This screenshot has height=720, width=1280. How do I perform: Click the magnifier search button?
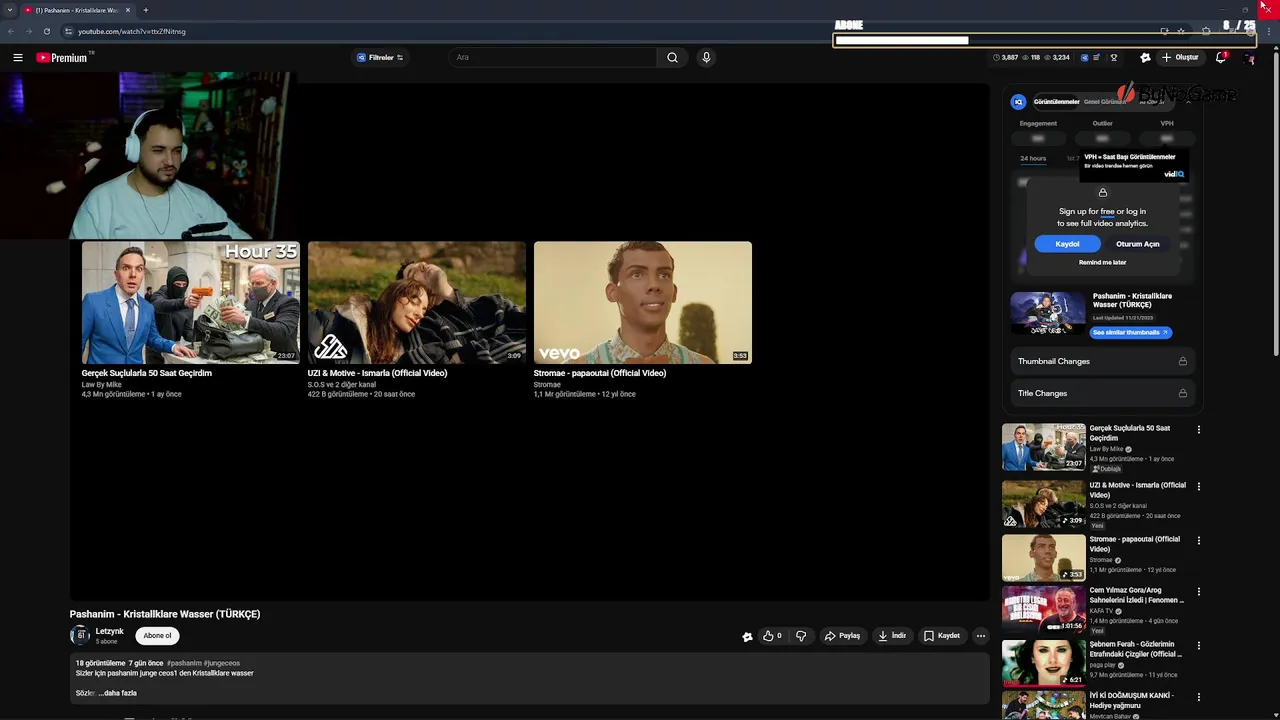(673, 58)
